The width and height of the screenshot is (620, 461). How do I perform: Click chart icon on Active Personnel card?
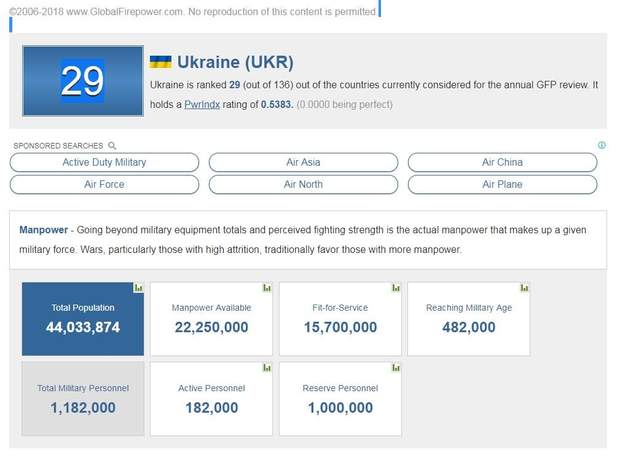pos(267,368)
